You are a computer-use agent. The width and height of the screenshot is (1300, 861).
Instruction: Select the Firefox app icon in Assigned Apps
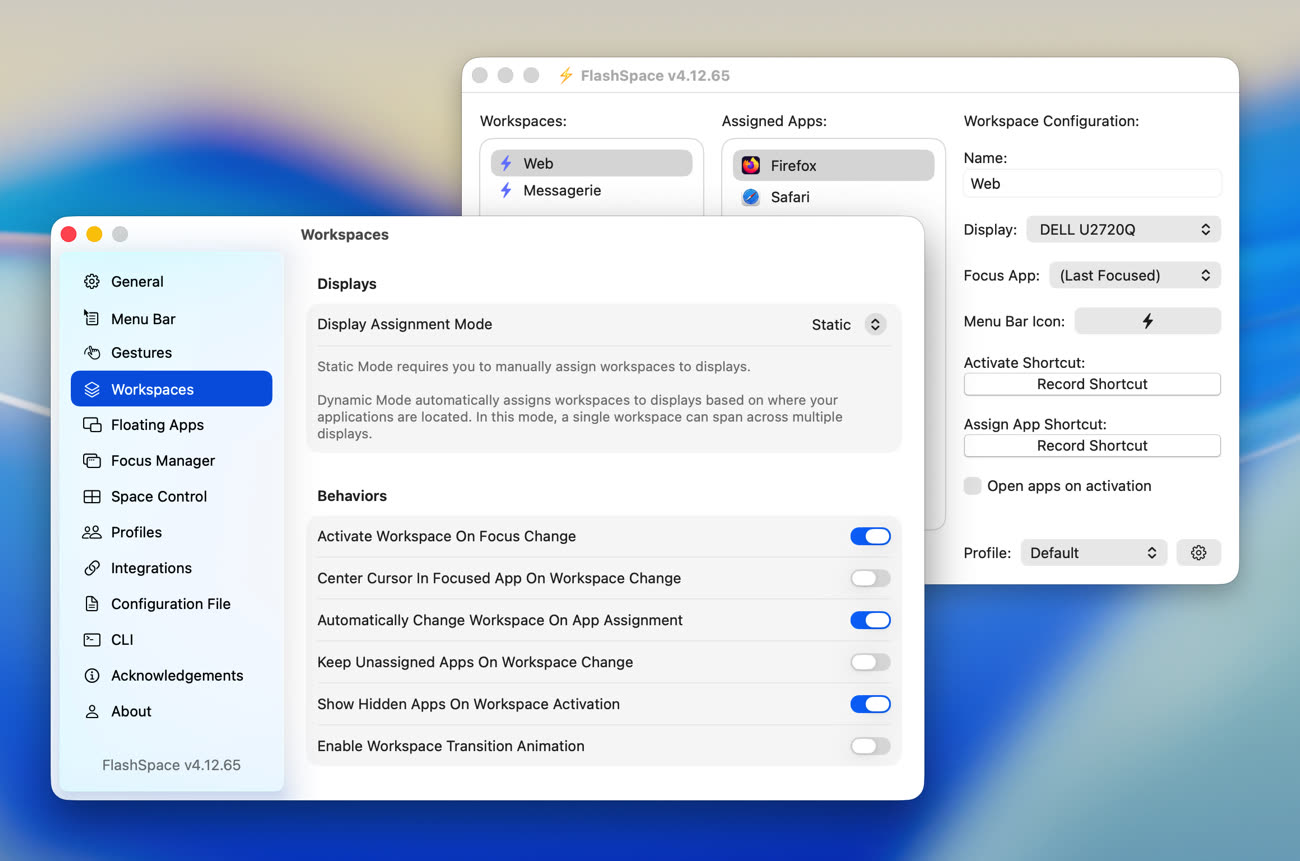click(751, 166)
